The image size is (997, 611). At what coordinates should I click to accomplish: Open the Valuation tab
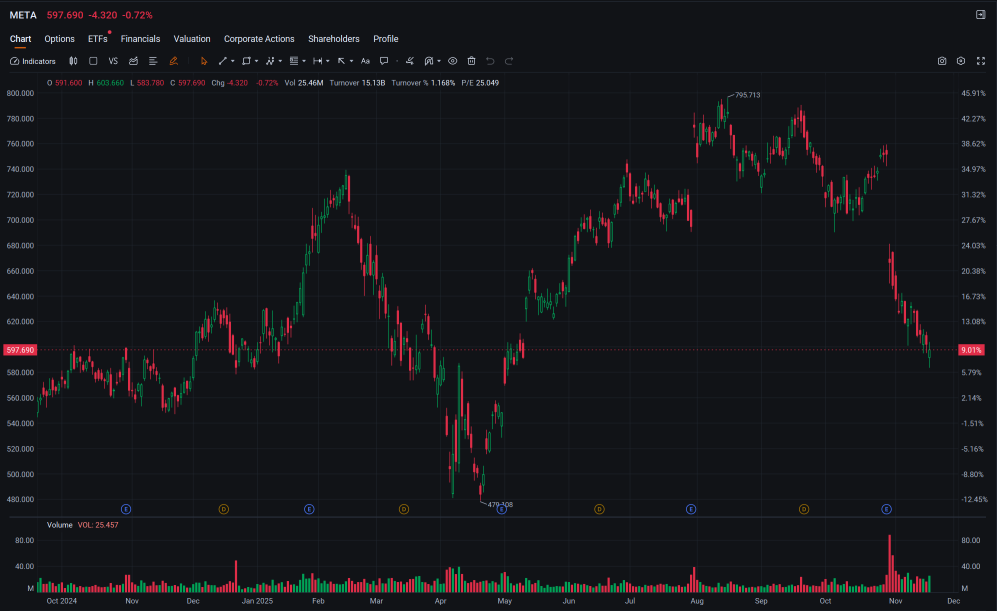192,39
